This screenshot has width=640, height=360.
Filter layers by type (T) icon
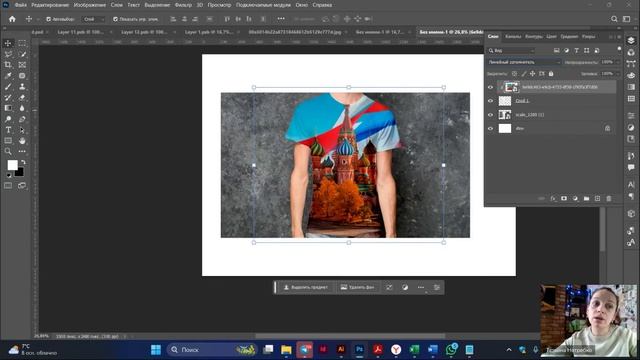(x=576, y=51)
